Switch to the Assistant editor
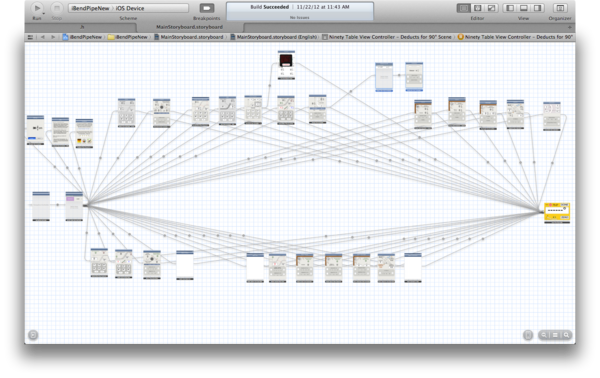Viewport: 600px width, 378px height. 478,8
